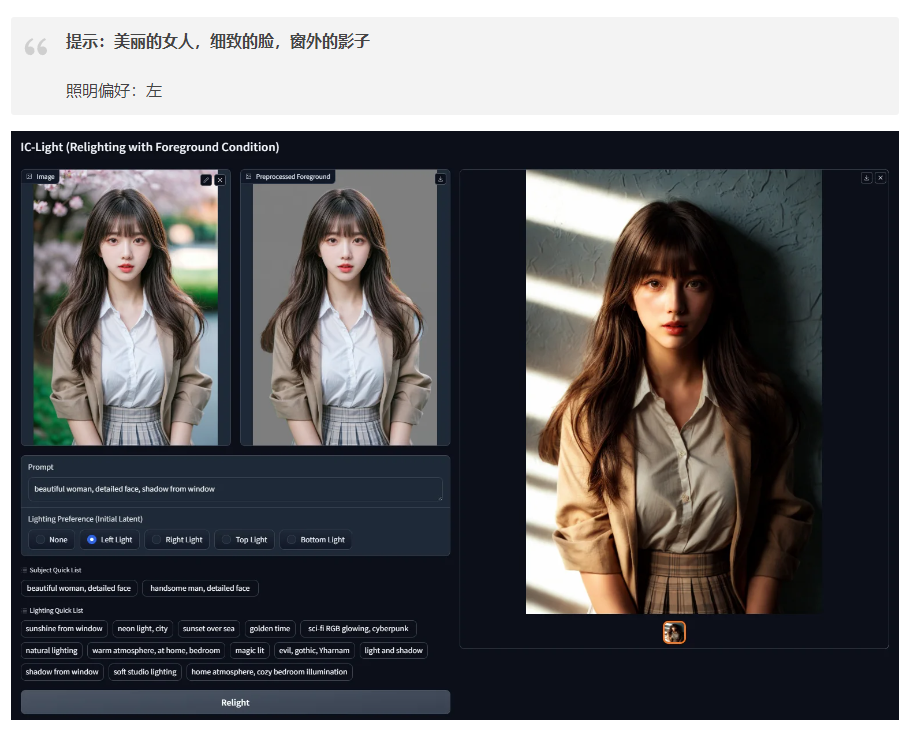
Task: Choose the 'neon light, city' lighting preset
Action: pos(142,629)
